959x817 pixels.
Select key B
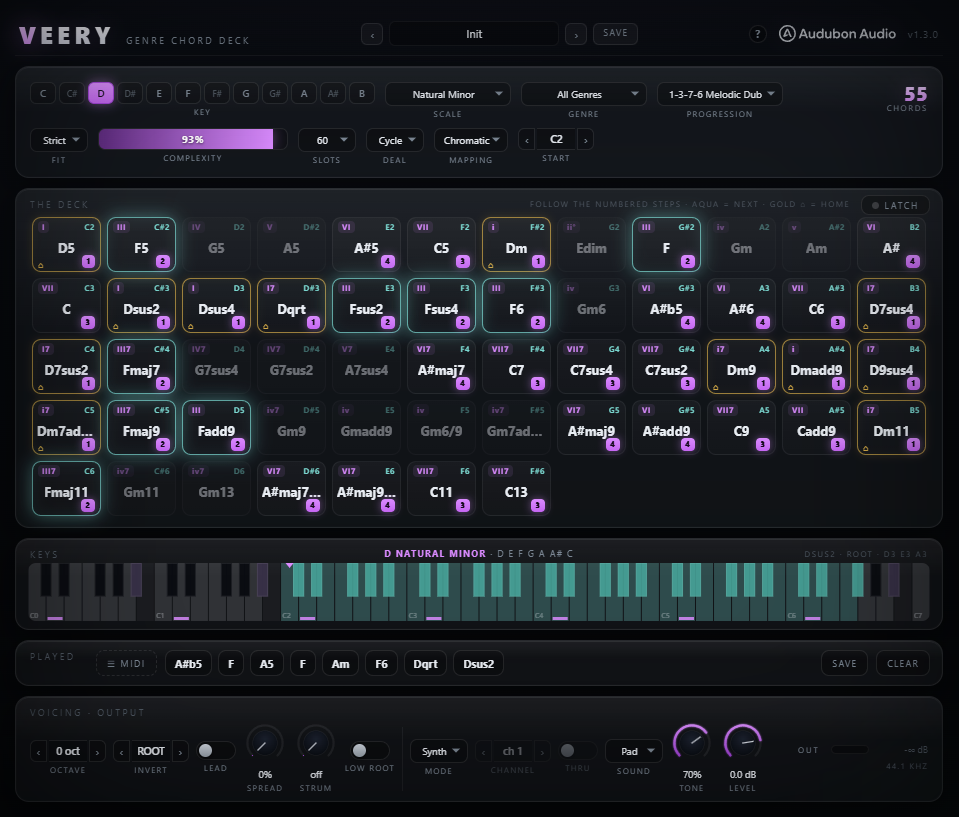pyautogui.click(x=362, y=94)
